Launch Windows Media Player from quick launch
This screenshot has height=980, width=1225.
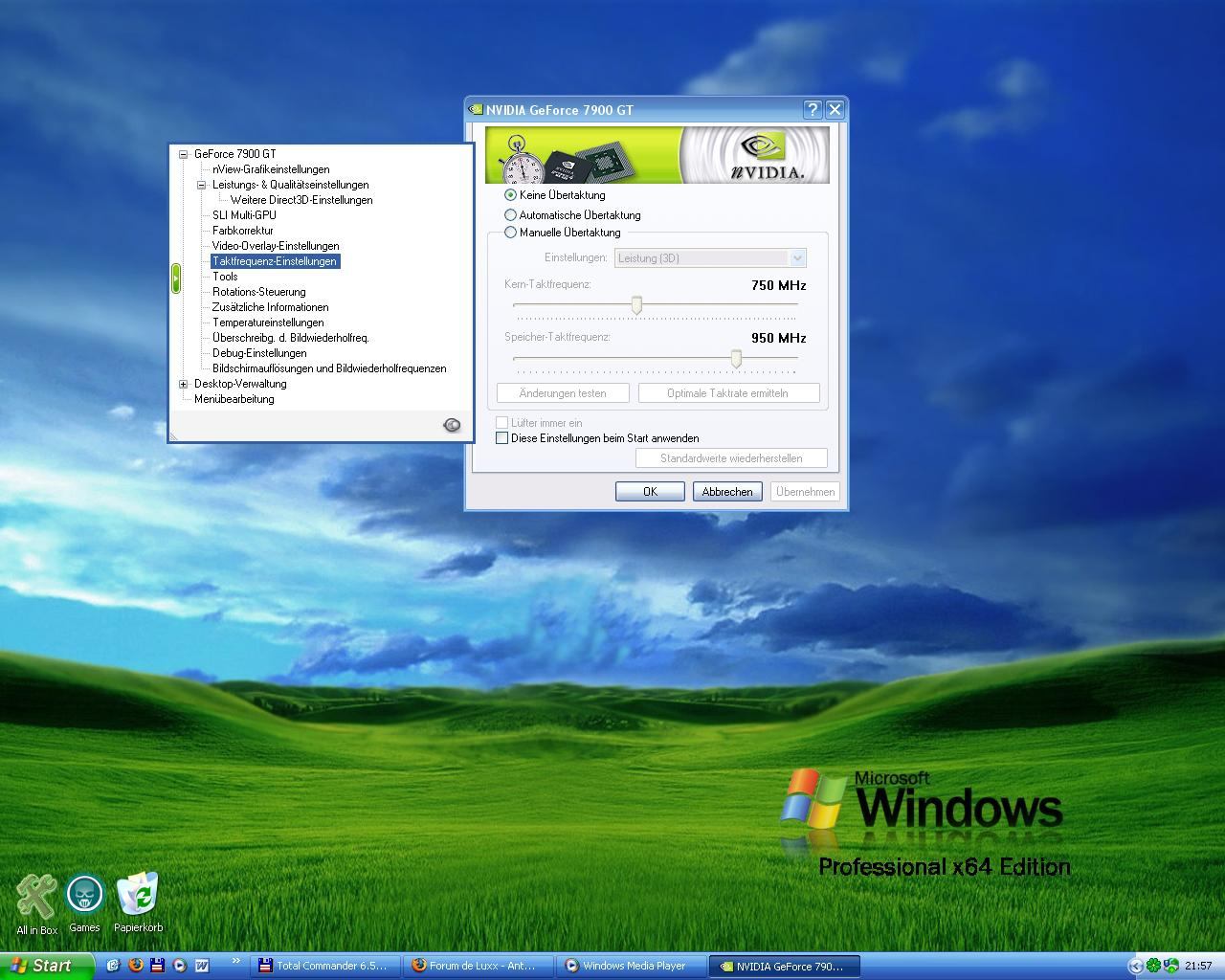(x=180, y=966)
